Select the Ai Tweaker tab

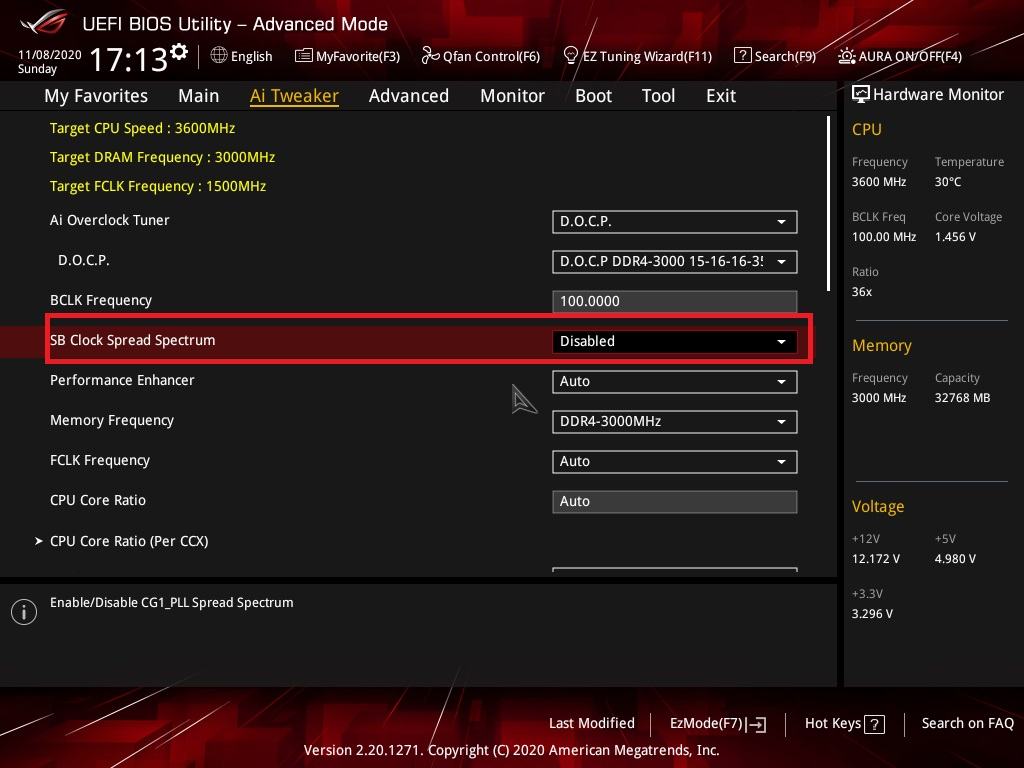point(295,96)
